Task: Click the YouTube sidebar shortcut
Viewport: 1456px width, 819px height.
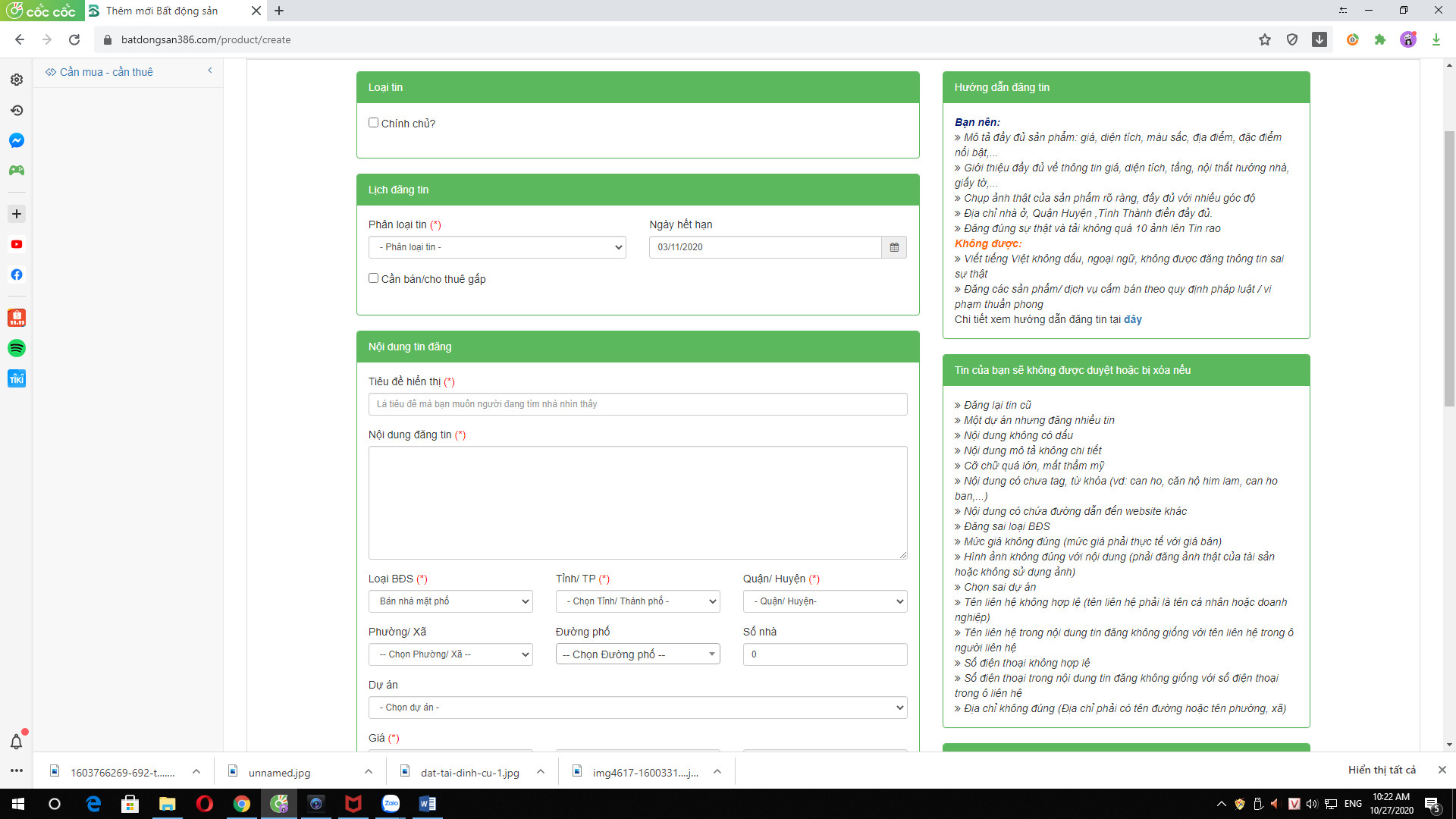Action: [x=17, y=244]
